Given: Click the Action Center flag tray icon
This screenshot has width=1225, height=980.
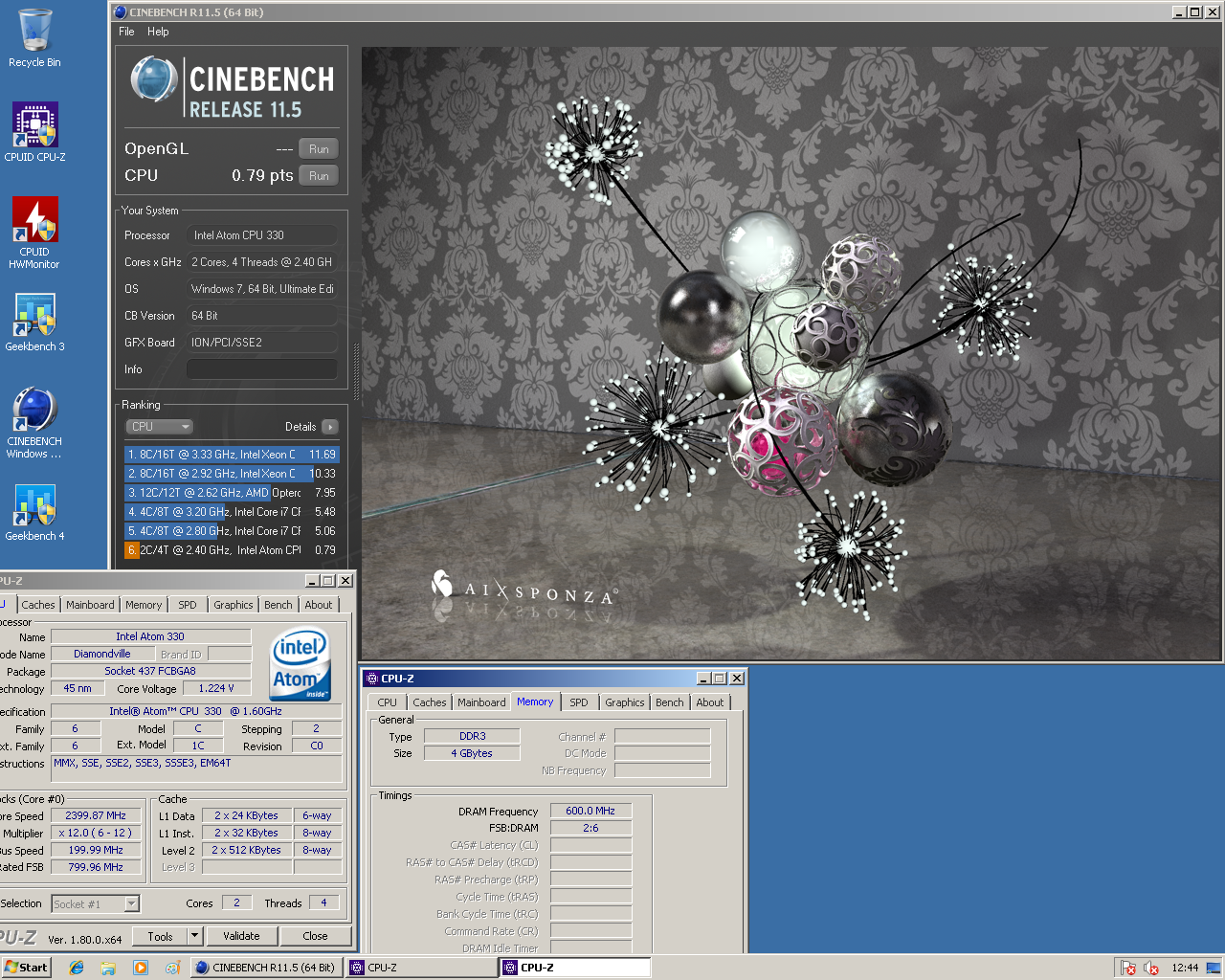Looking at the screenshot, I should [x=1128, y=968].
